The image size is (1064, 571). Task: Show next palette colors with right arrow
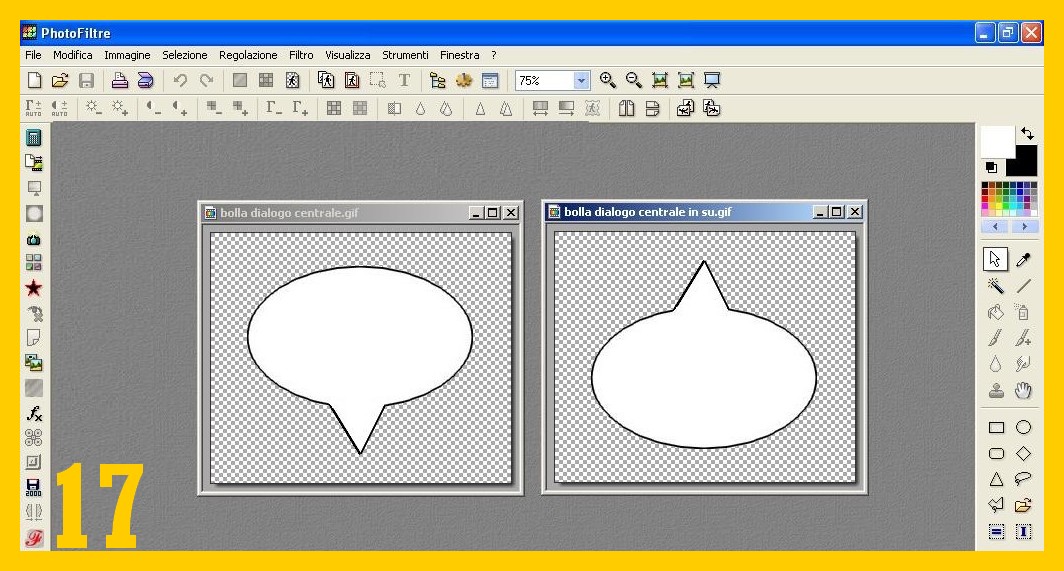1024,227
